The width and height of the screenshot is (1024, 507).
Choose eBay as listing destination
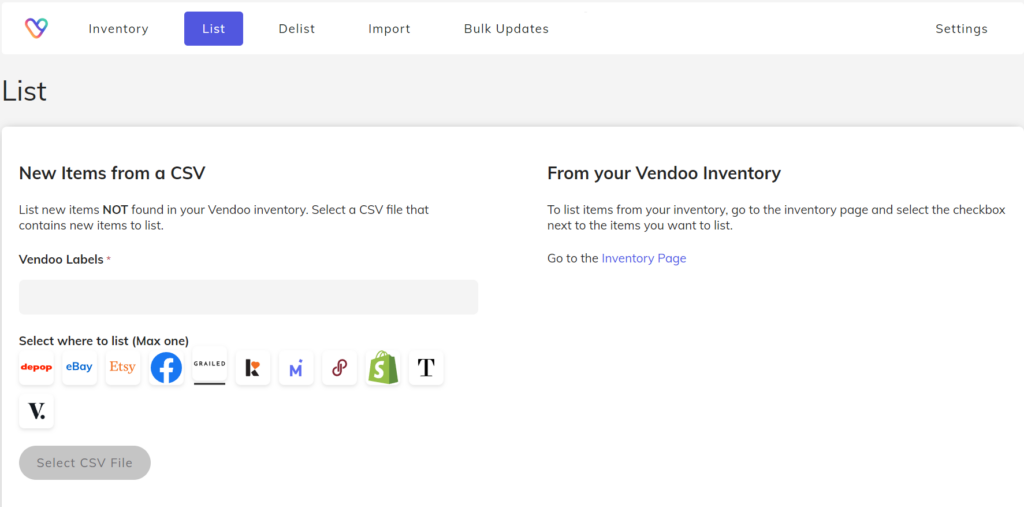tap(79, 368)
